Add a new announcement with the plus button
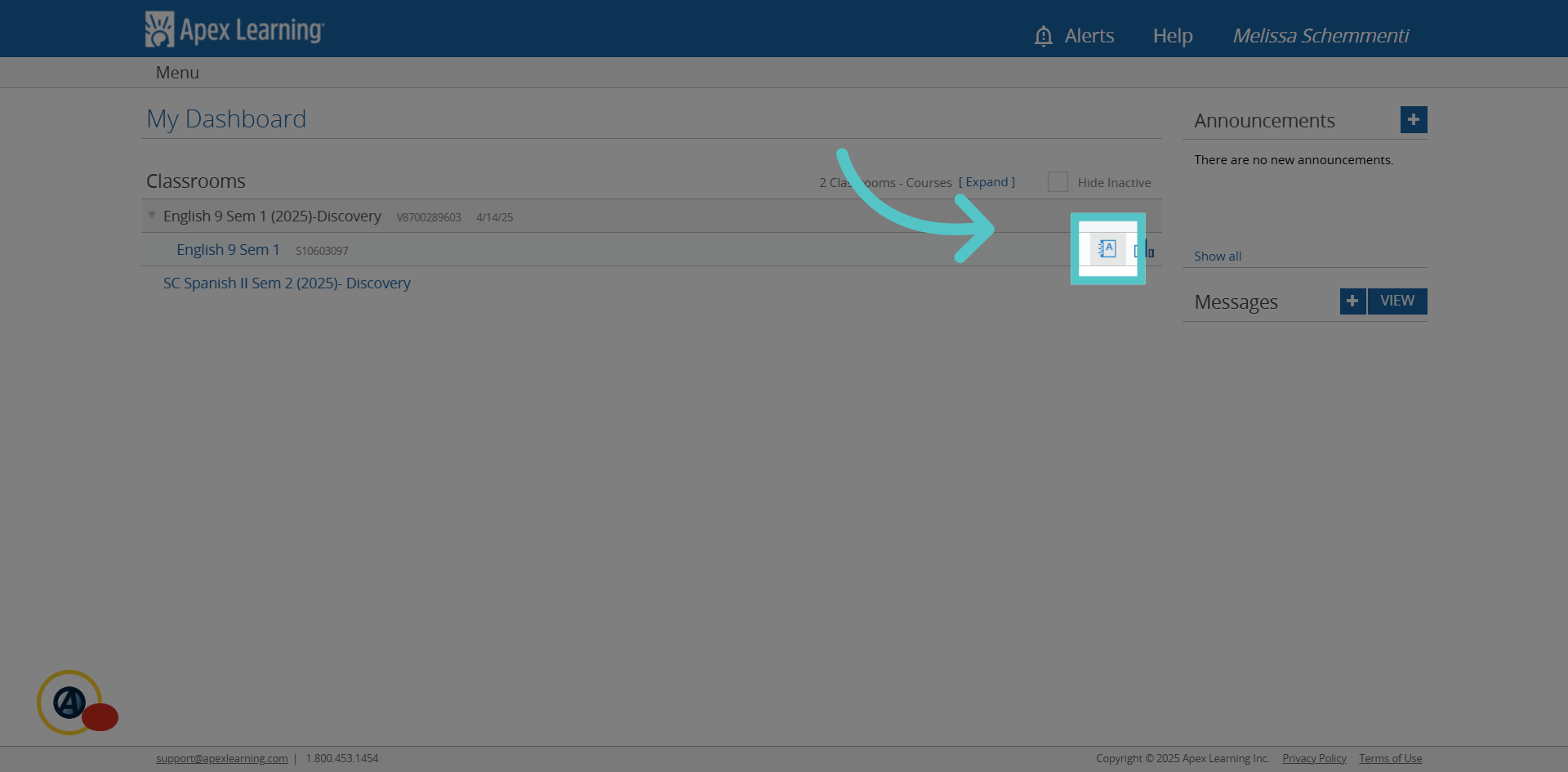 click(x=1414, y=119)
